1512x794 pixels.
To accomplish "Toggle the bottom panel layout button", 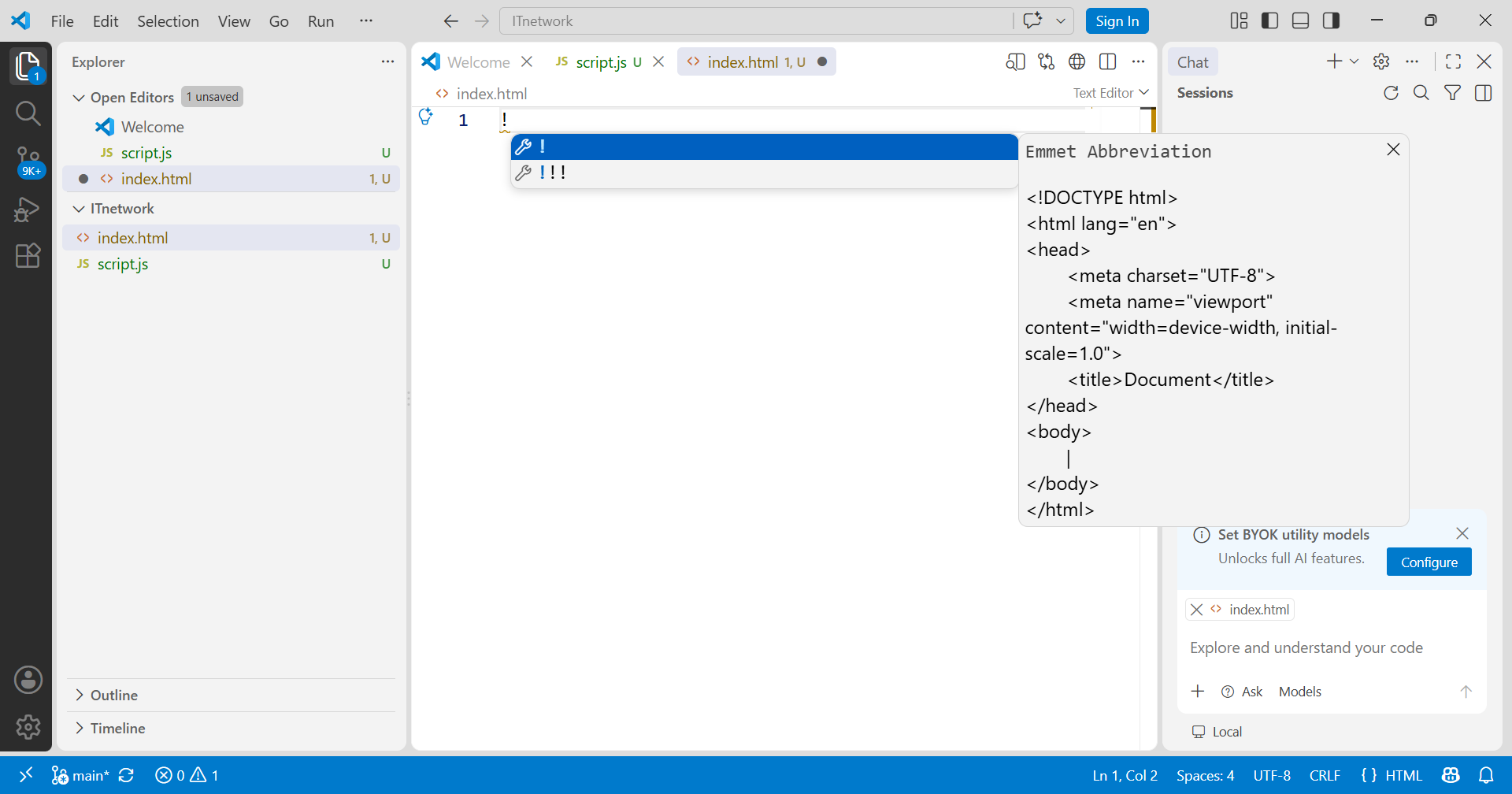I will point(1300,20).
